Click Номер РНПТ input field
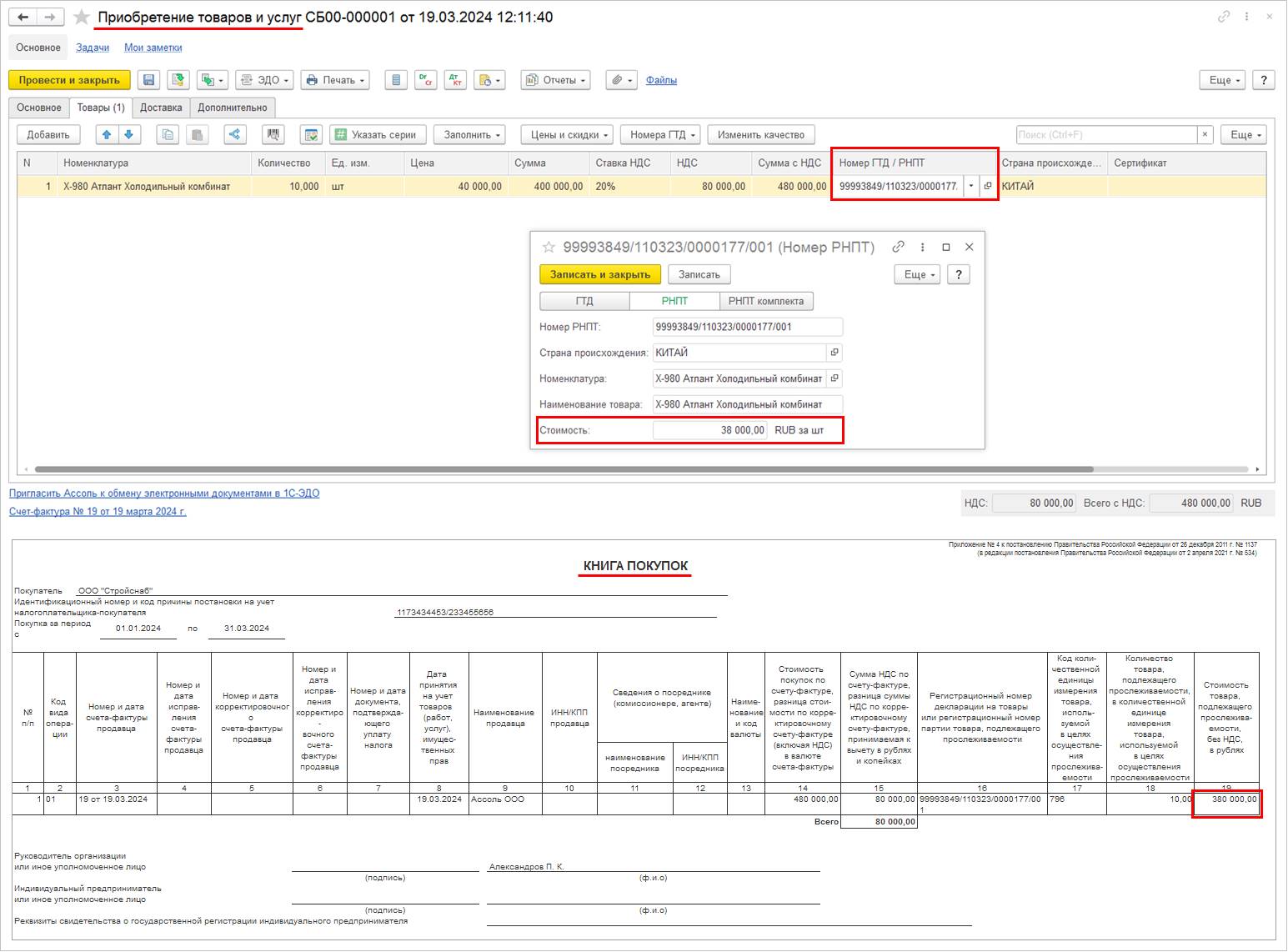 pos(748,327)
